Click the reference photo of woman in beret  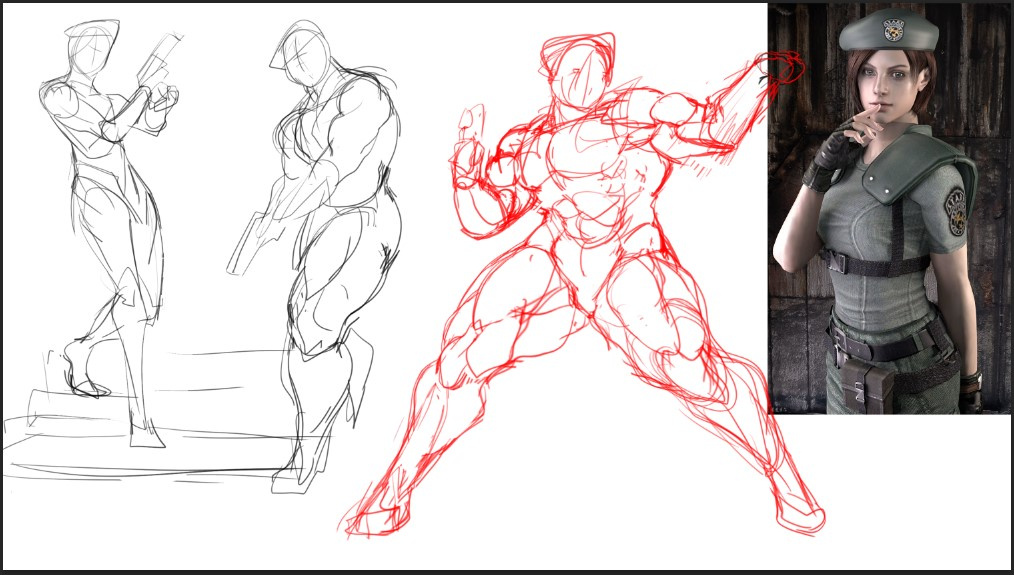coord(889,208)
